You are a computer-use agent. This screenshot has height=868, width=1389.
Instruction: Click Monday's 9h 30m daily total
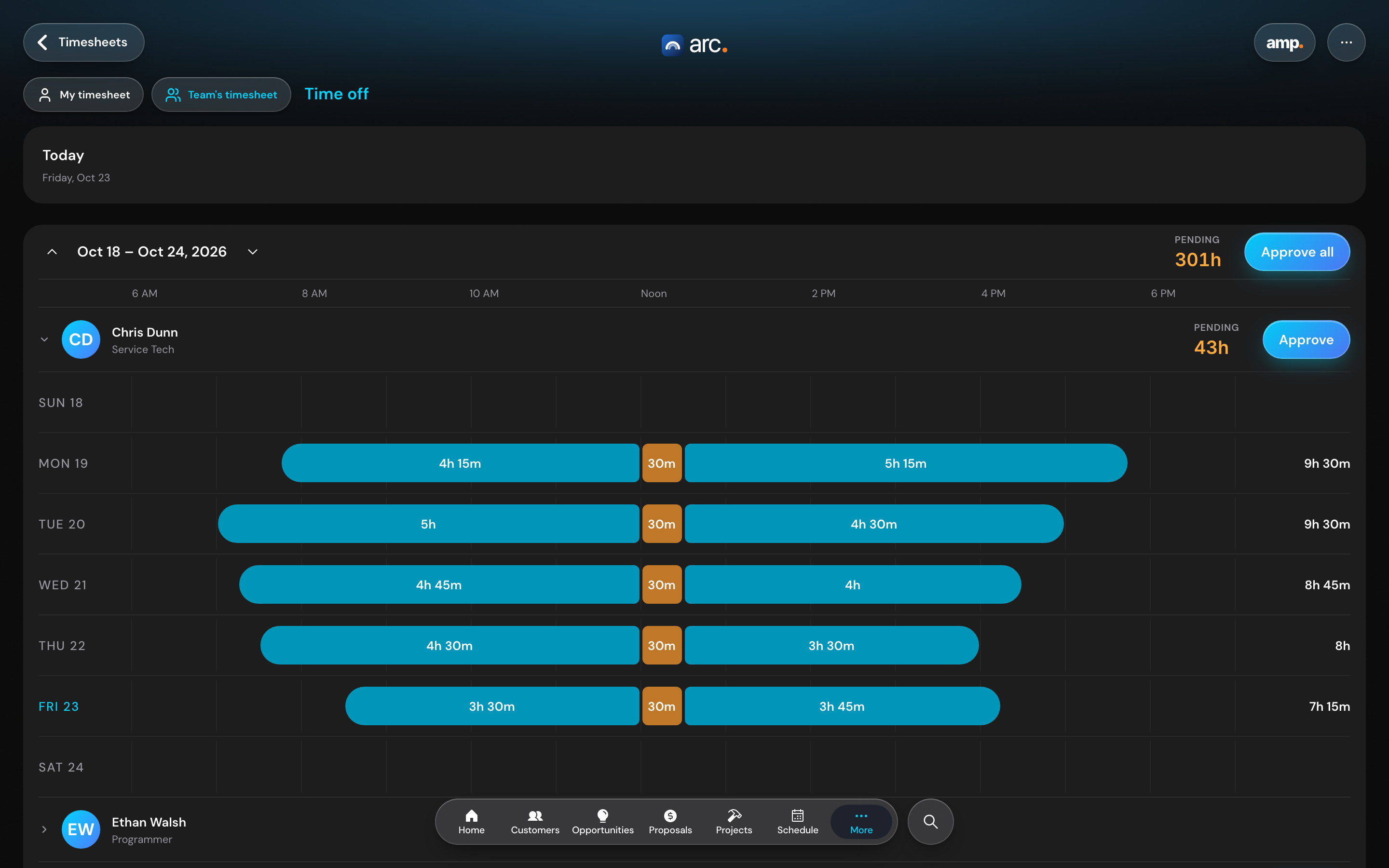coord(1326,463)
